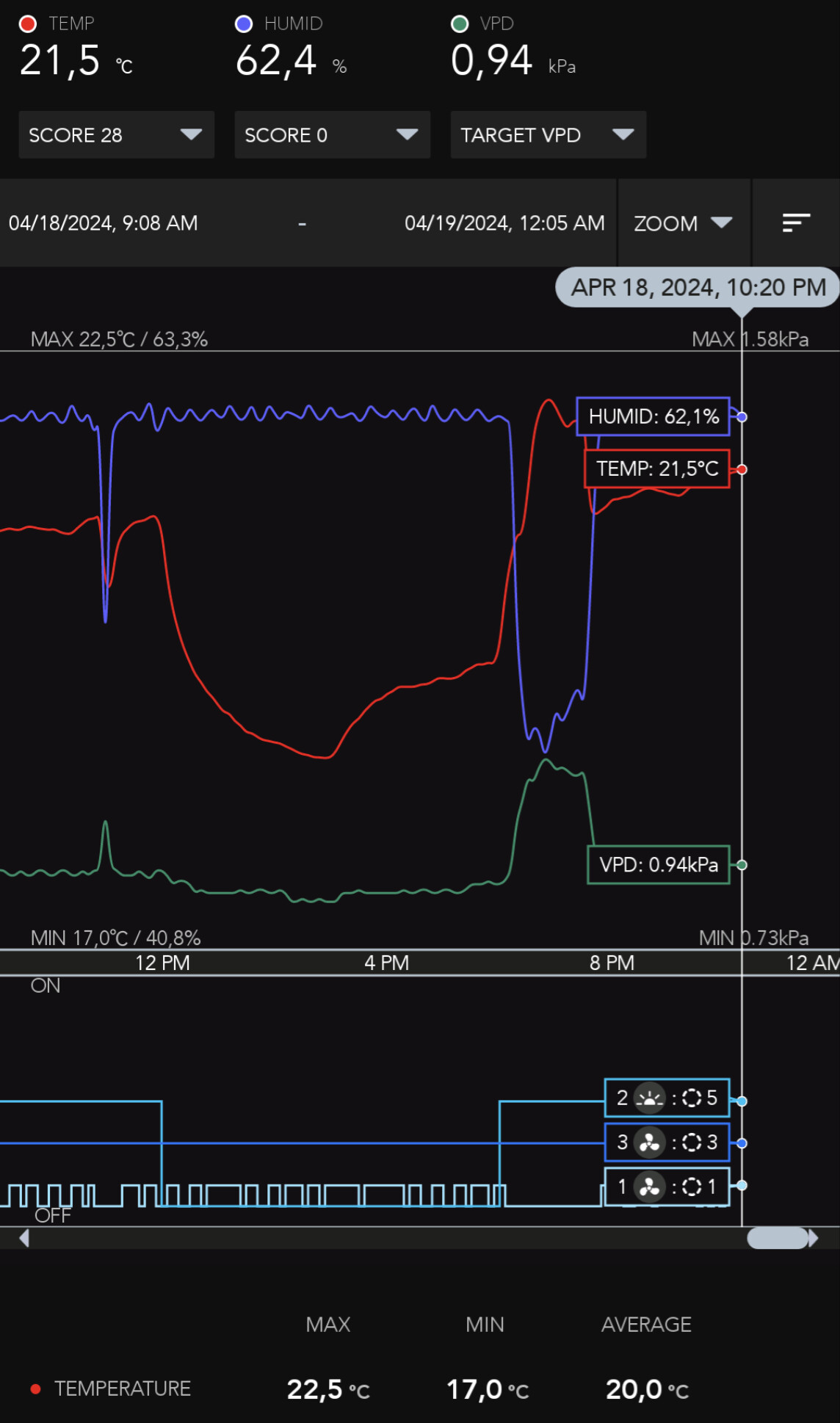Click the APR 18, 2024, 10:20 PM cursor marker
This screenshot has height=1423, width=840.
coord(698,287)
